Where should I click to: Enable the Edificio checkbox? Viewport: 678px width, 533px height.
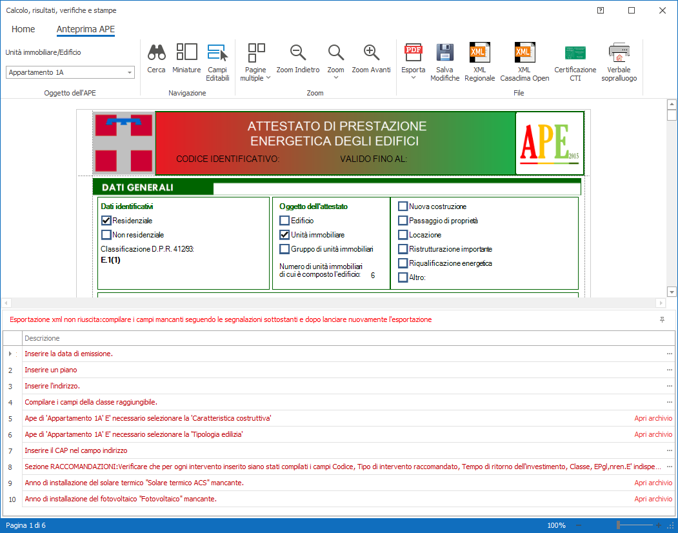tap(285, 220)
